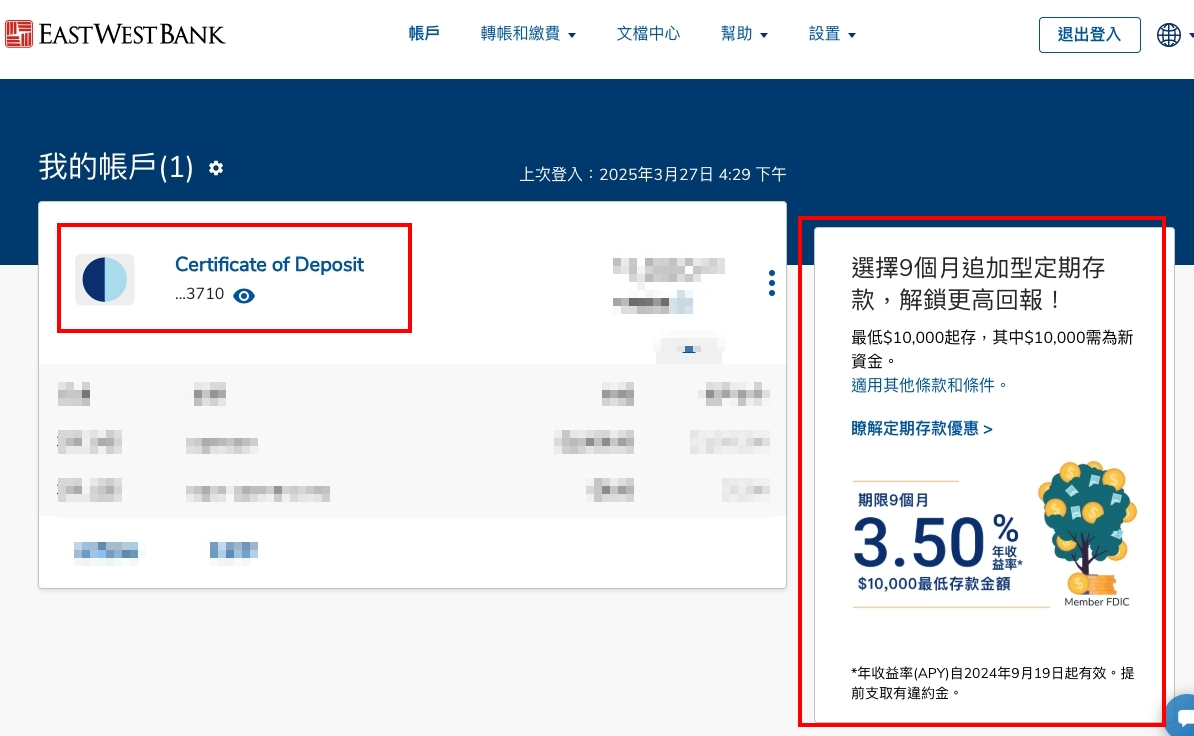Open the globe language selector
The width and height of the screenshot is (1194, 736).
[1168, 34]
